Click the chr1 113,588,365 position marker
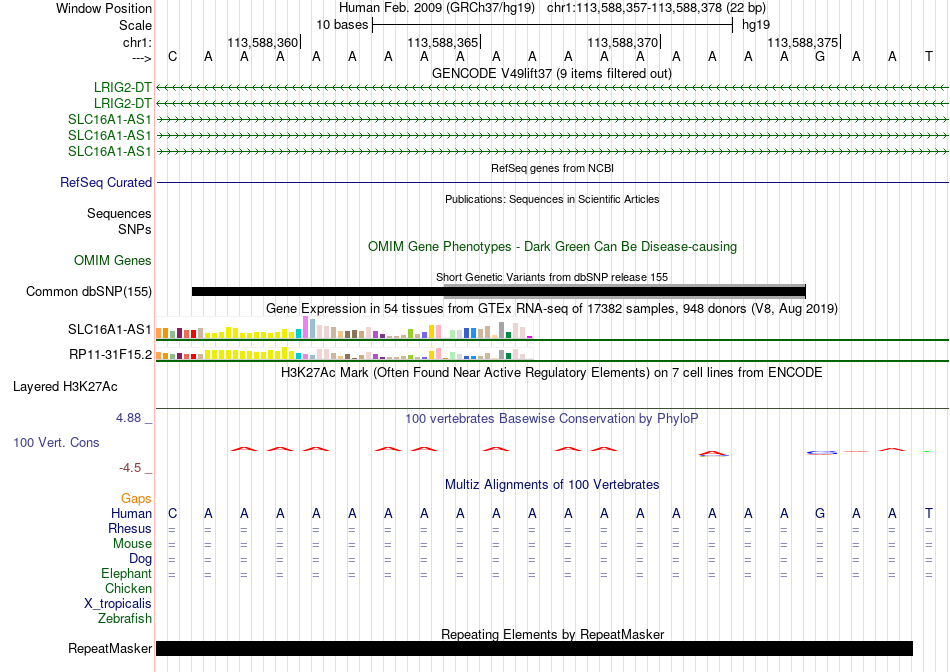Viewport: 950px width, 672px height. (443, 42)
